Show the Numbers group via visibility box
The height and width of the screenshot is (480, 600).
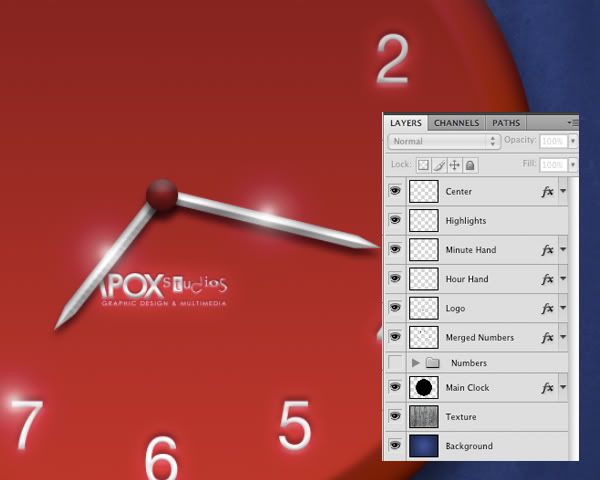[x=395, y=363]
